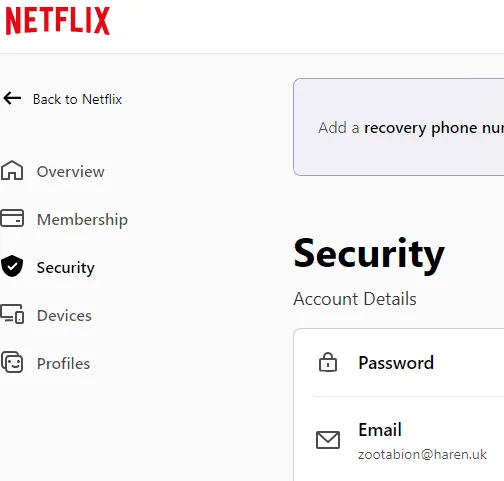Click the Account Details subheading
The image size is (504, 481).
coord(355,299)
